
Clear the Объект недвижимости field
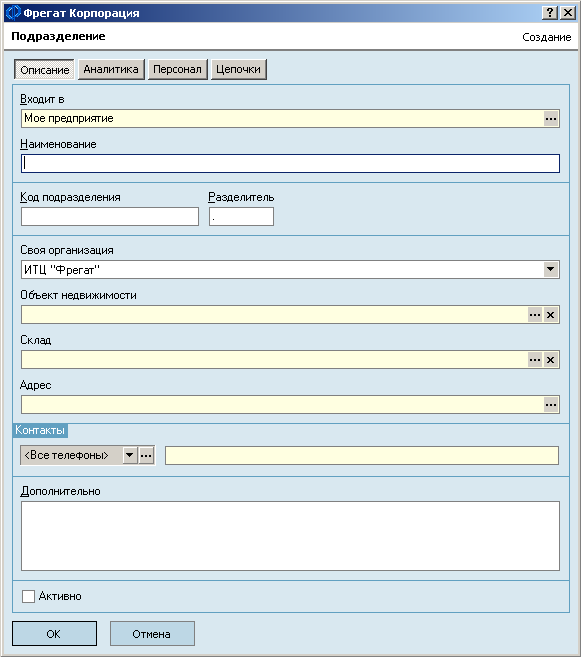(x=550, y=315)
